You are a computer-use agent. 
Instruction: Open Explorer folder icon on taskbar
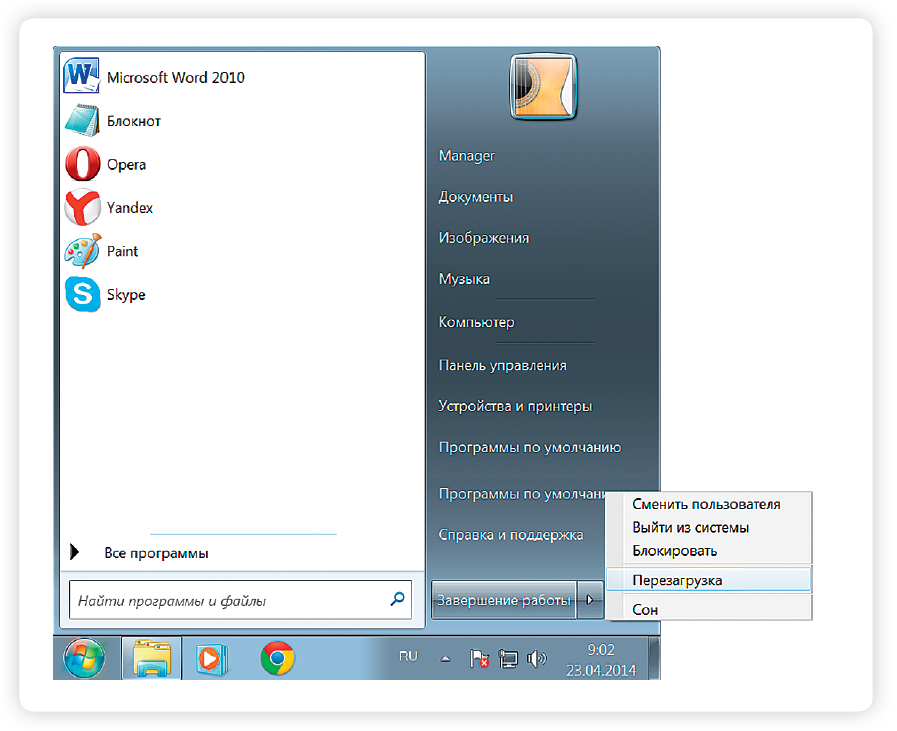(x=152, y=658)
